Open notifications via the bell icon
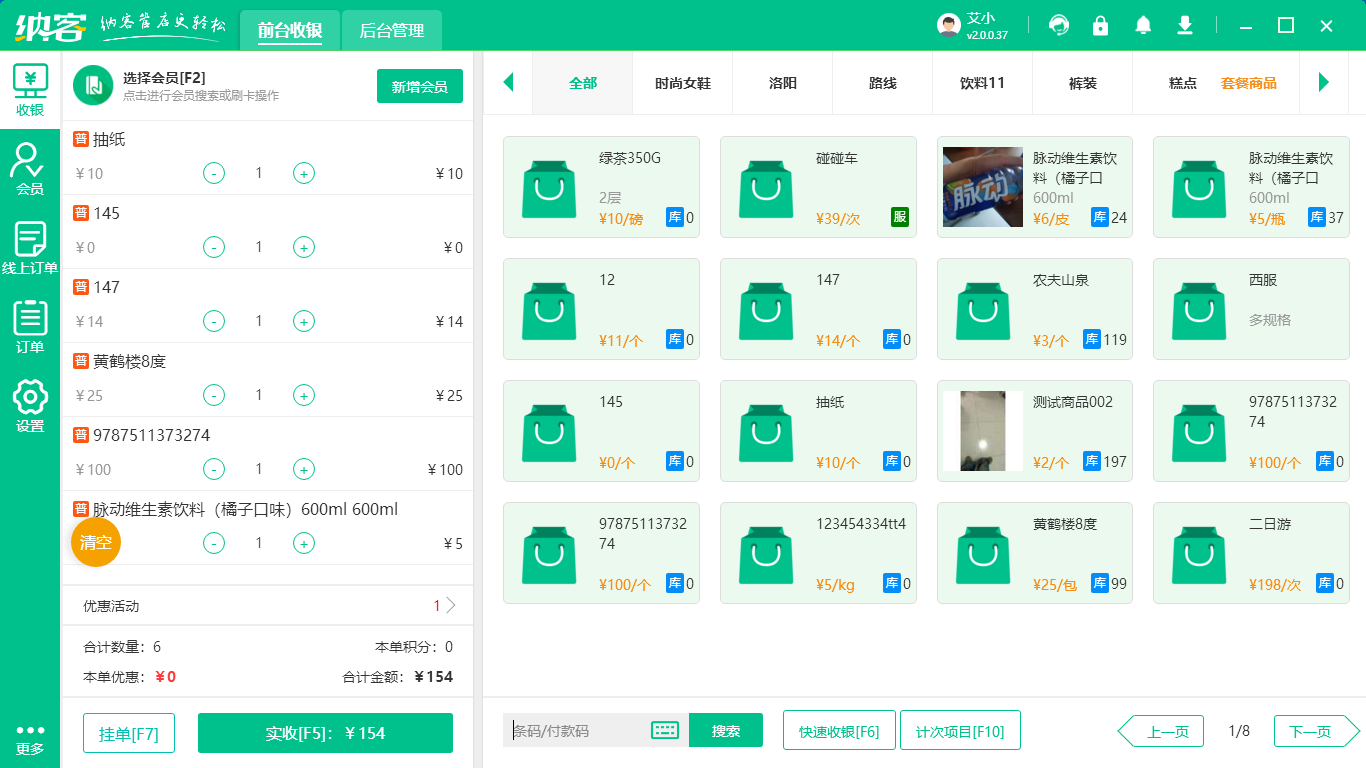This screenshot has width=1366, height=768. click(x=1142, y=24)
